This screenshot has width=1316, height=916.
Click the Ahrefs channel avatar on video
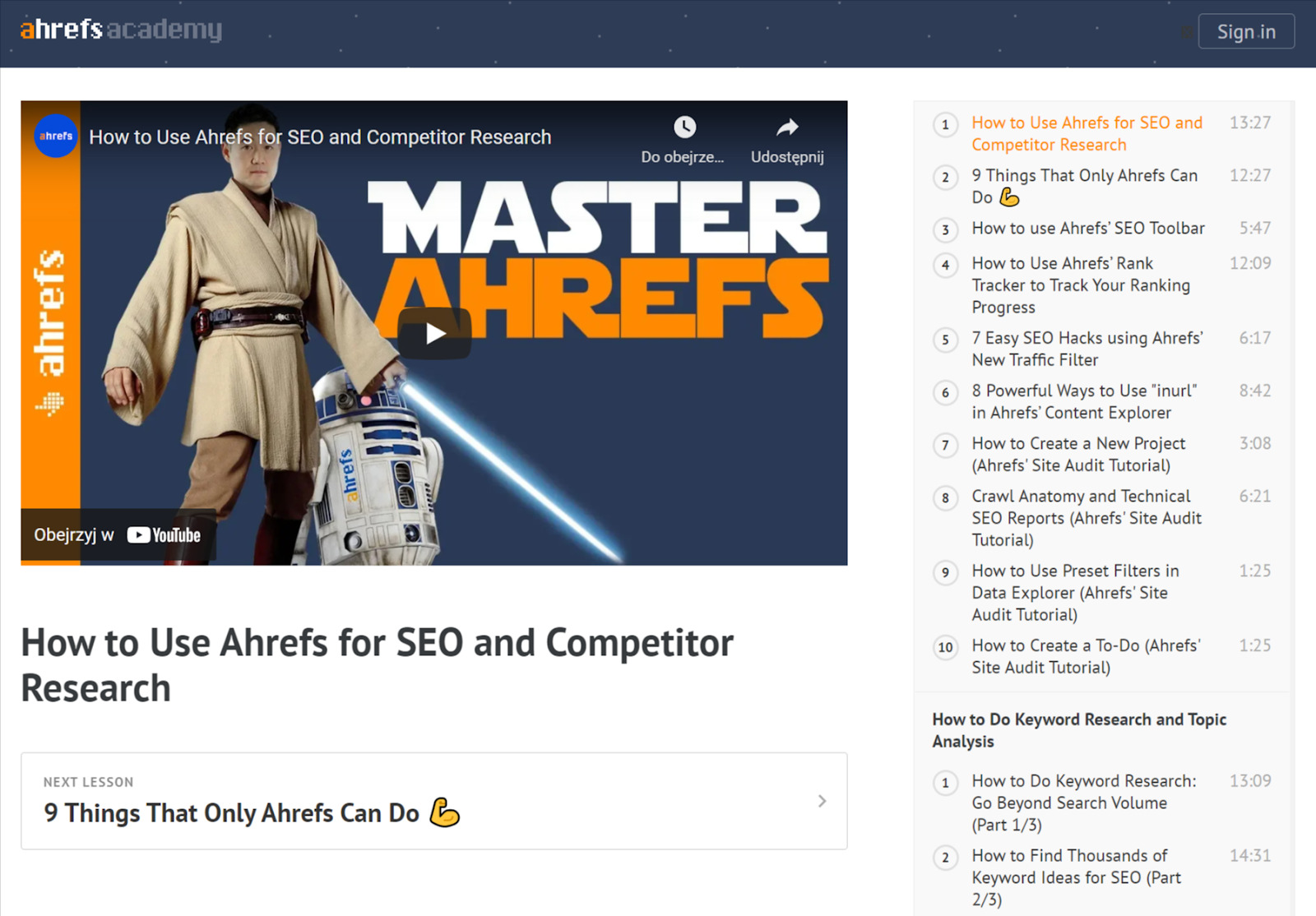tap(56, 136)
